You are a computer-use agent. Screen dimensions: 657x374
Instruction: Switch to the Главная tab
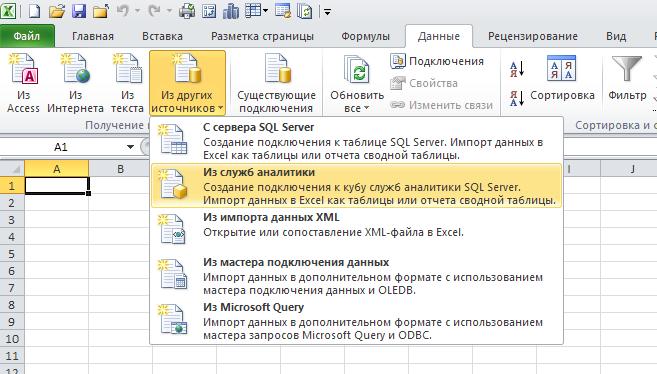point(93,36)
